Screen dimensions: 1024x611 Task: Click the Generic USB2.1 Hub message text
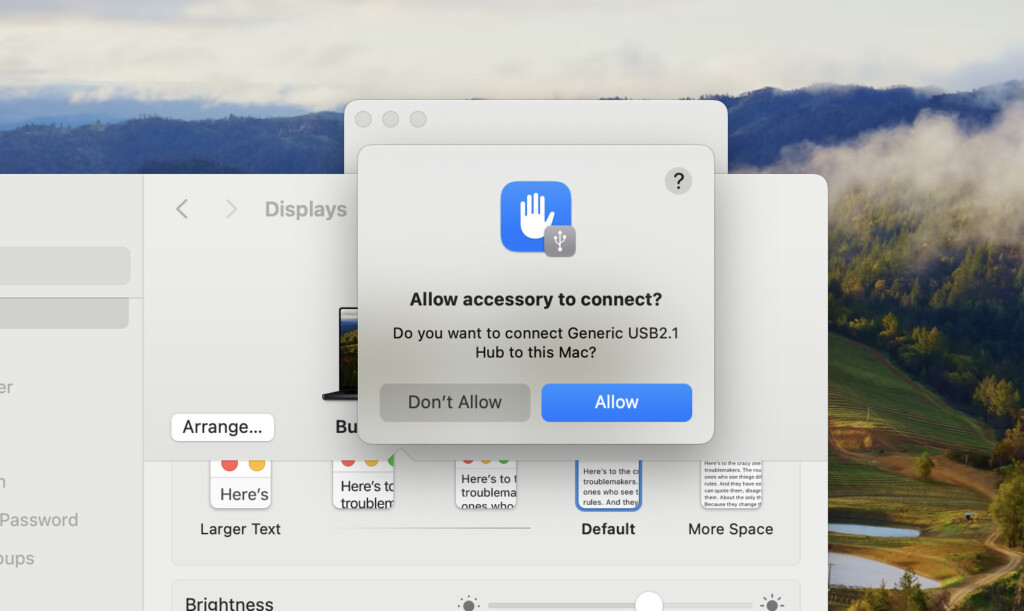point(536,343)
